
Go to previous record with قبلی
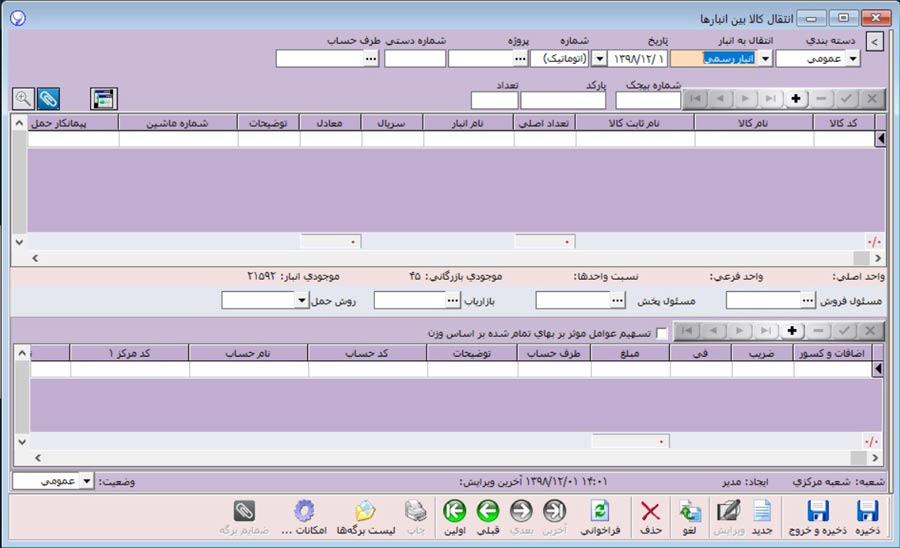(x=488, y=511)
